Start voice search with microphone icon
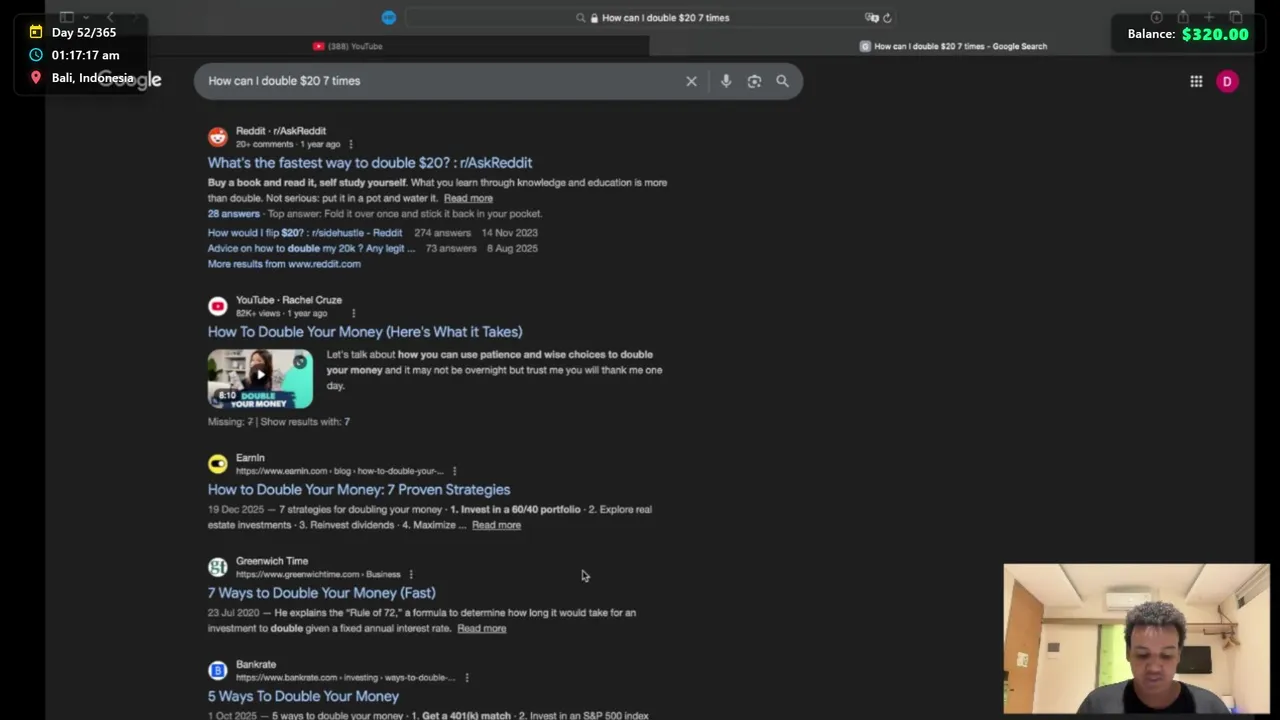Viewport: 1280px width, 720px height. point(726,81)
